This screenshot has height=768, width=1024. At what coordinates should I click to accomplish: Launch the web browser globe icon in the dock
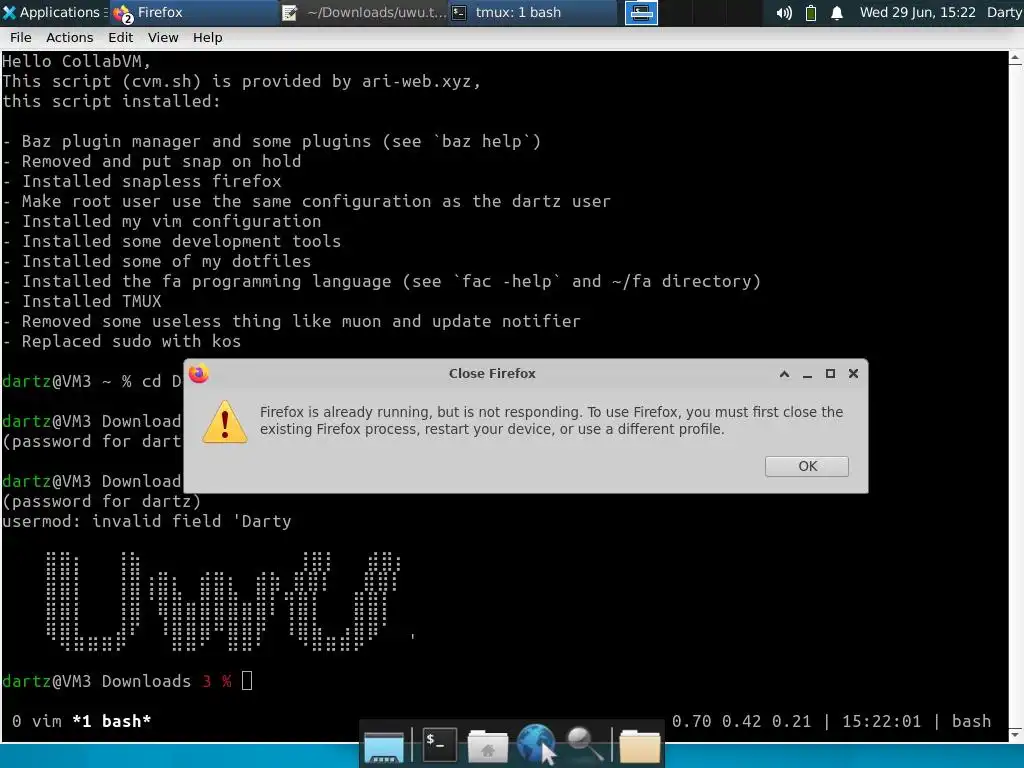pos(535,743)
